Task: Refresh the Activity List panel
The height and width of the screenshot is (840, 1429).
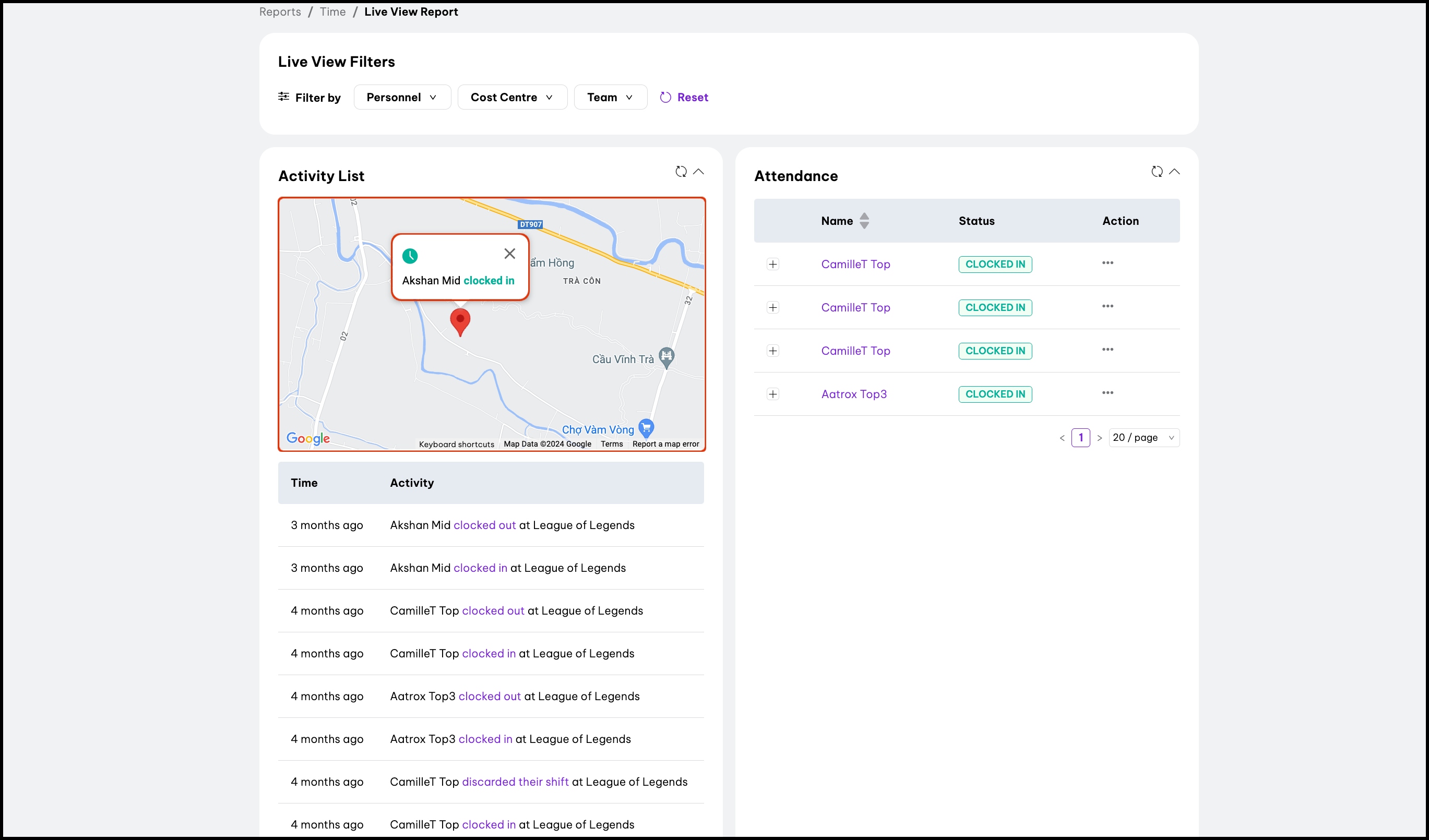Action: (x=681, y=171)
